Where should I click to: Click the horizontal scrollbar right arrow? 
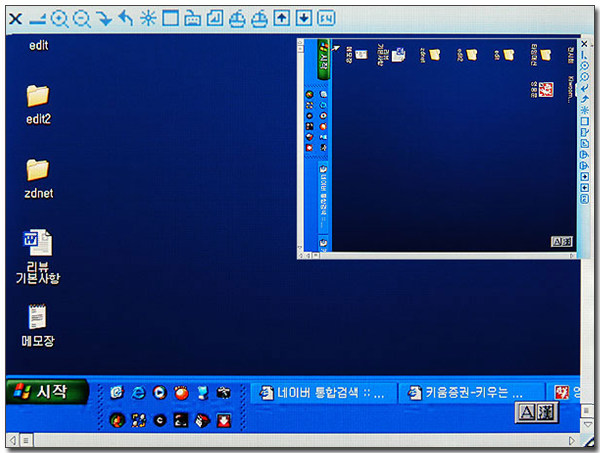point(572,441)
